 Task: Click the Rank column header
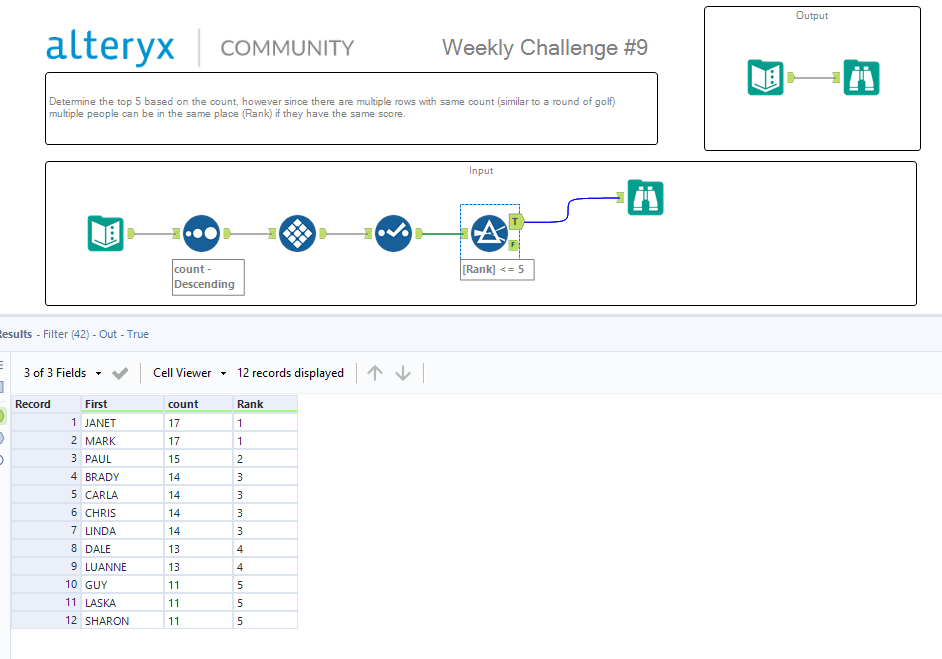[265, 404]
